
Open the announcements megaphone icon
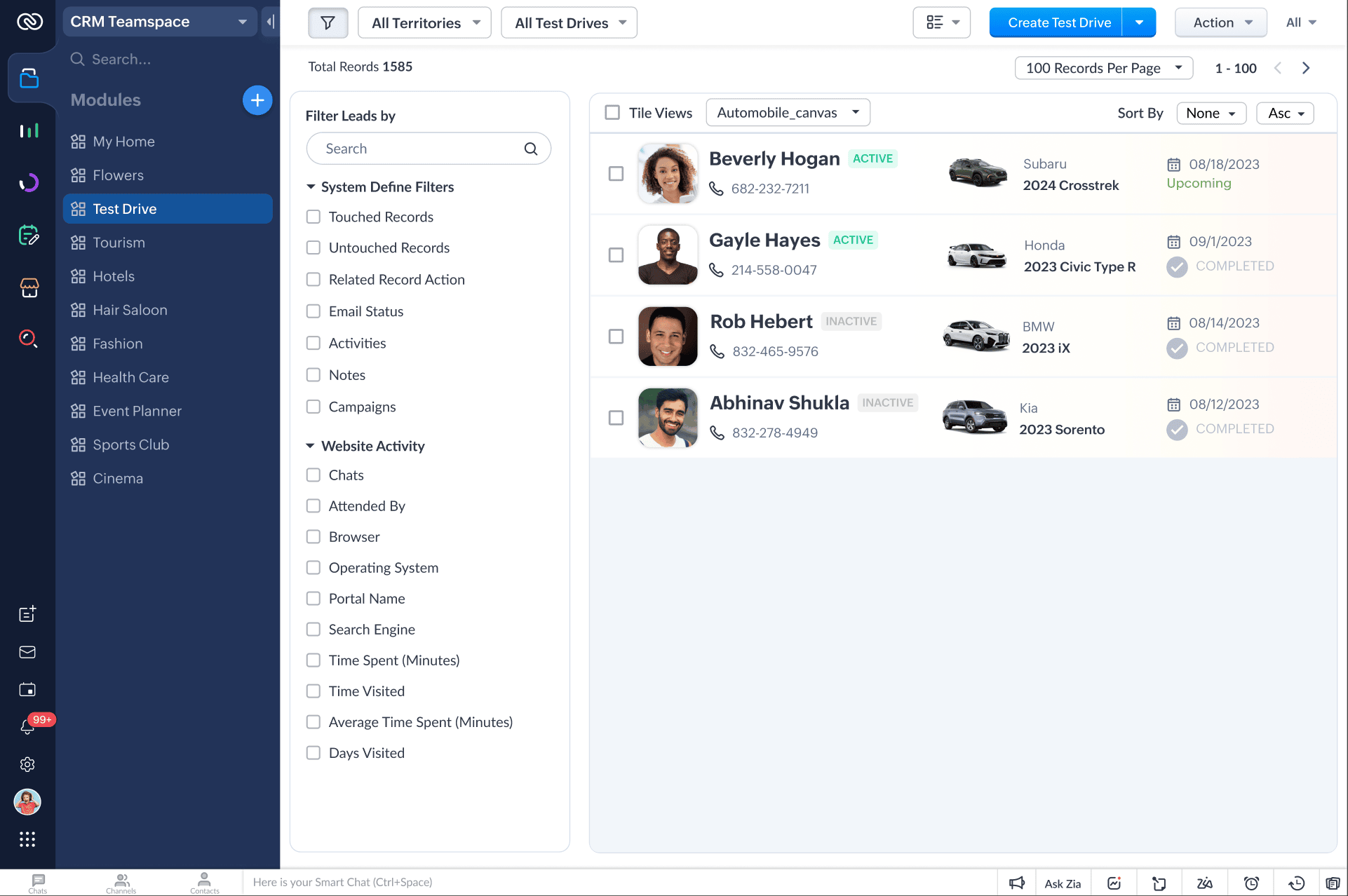point(1016,882)
